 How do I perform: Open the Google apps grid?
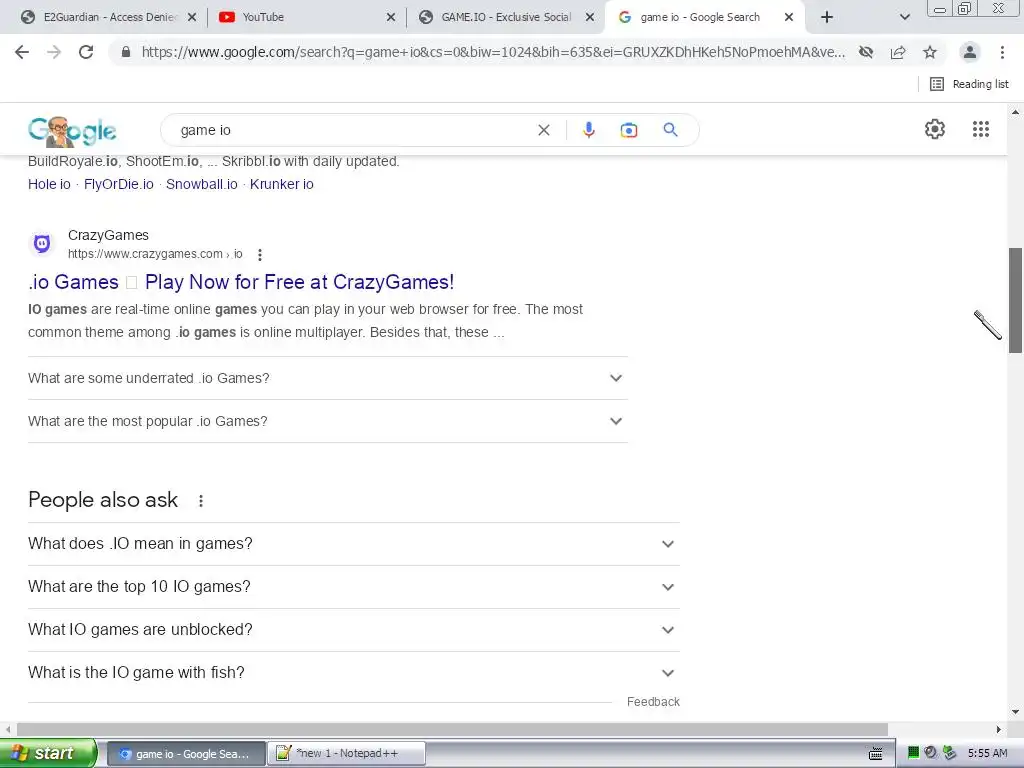[981, 129]
